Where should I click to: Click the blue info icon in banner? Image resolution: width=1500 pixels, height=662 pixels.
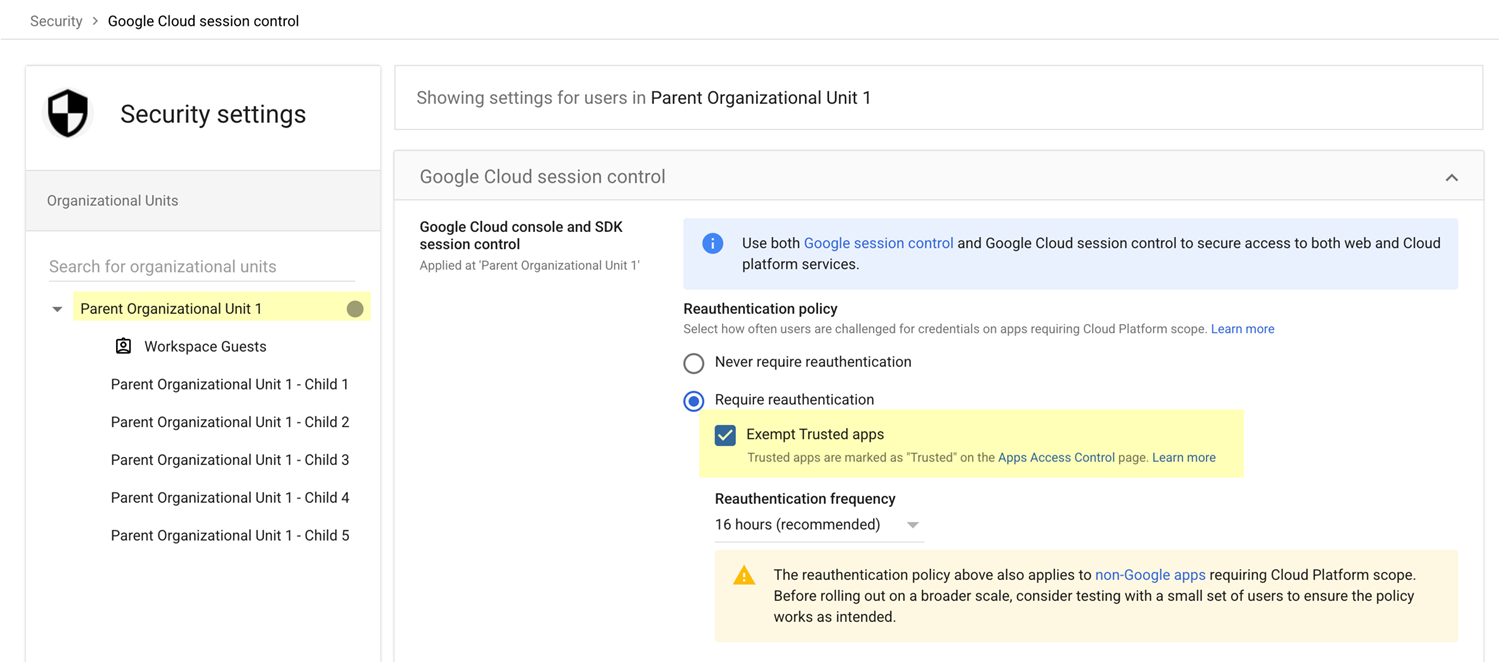tap(712, 243)
